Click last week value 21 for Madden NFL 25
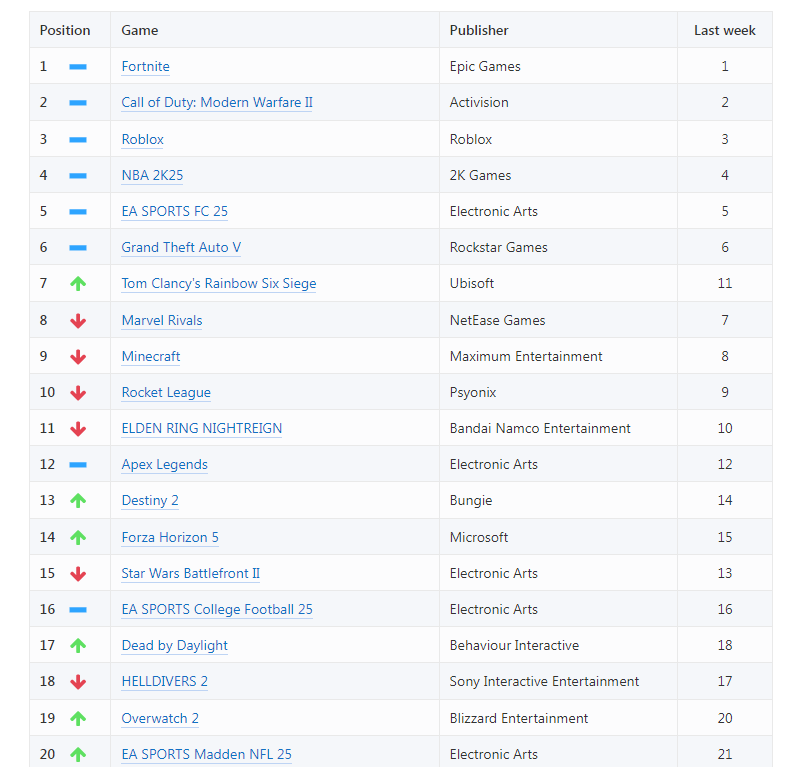 pyautogui.click(x=725, y=754)
